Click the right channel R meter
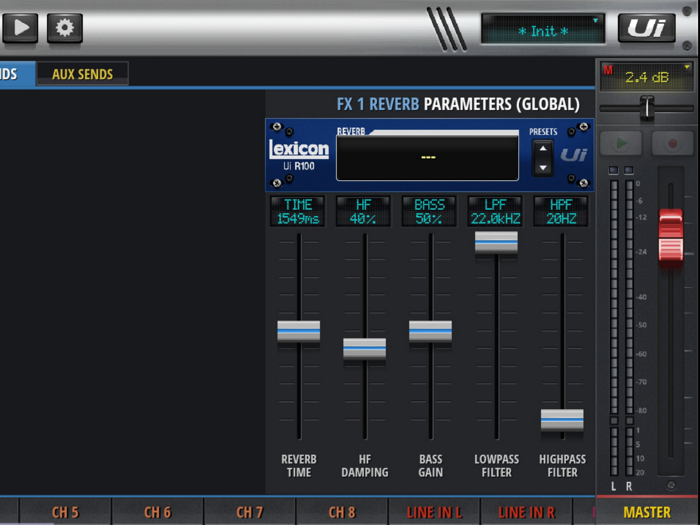Viewport: 700px width, 525px height. pos(629,328)
